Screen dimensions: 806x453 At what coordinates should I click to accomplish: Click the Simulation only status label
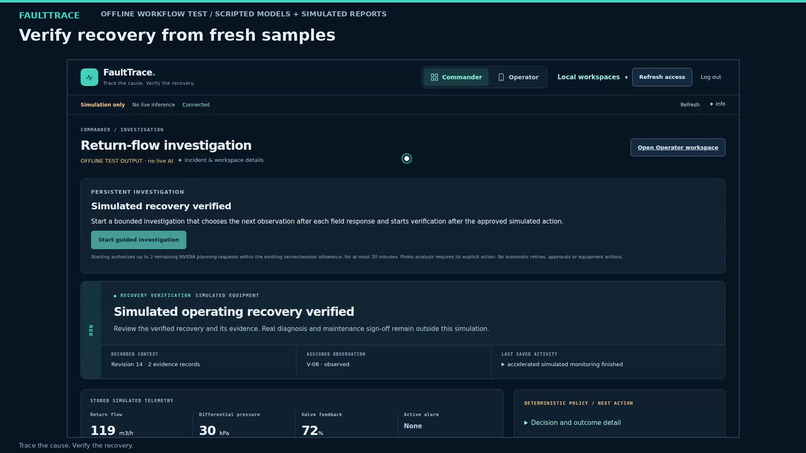(x=103, y=104)
